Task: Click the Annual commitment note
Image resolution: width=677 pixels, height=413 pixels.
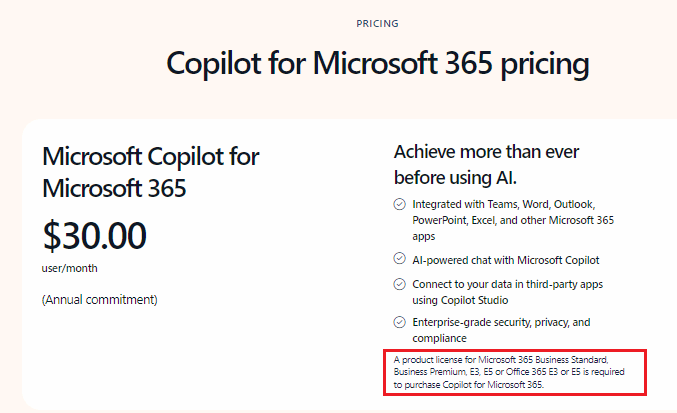Action: (x=100, y=300)
